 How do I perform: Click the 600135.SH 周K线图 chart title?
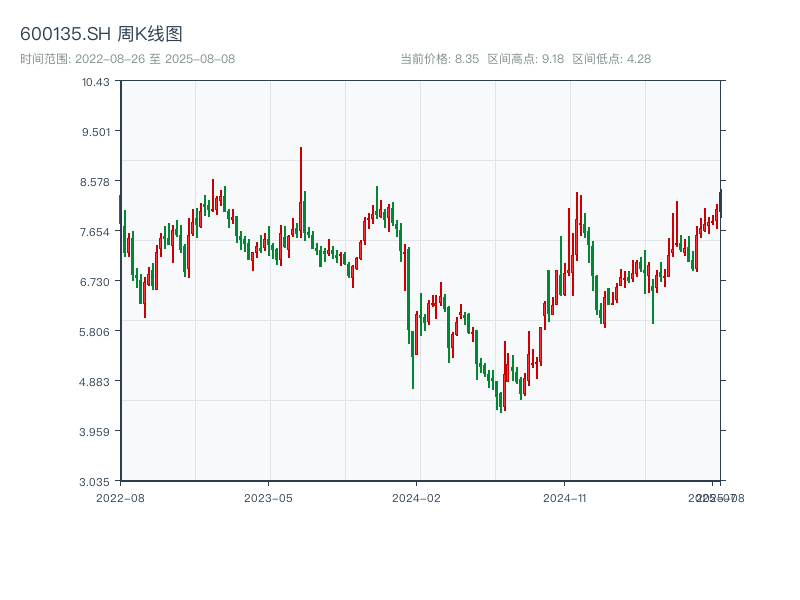click(101, 35)
